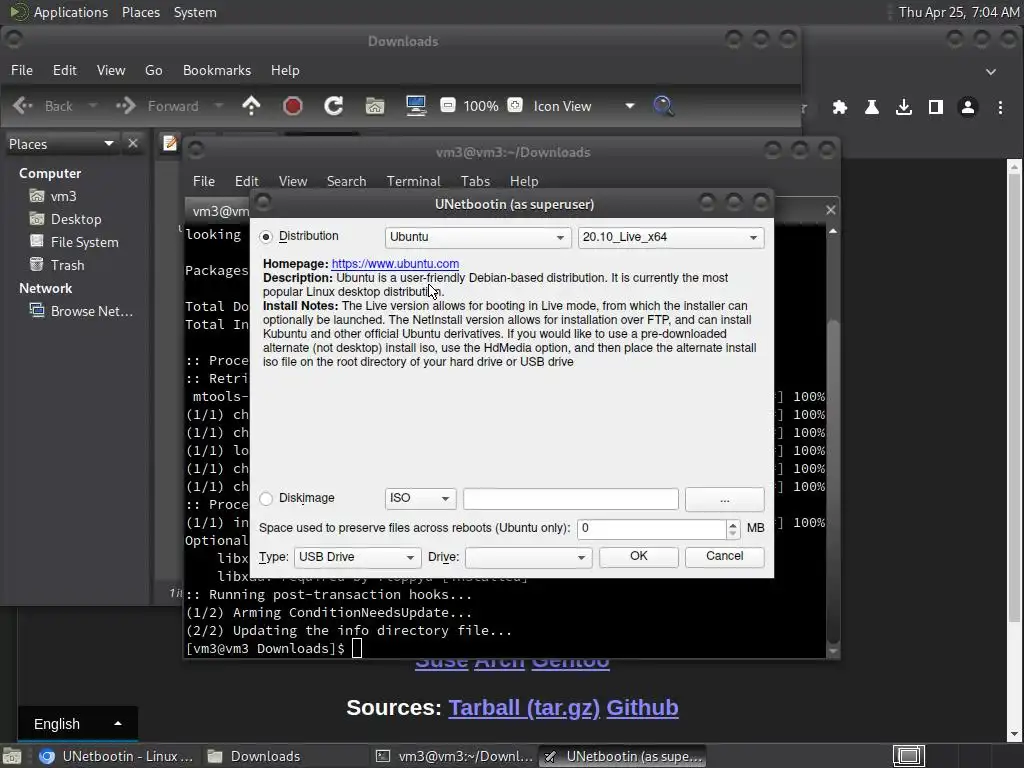Click the zoom in icon beside 100%

coord(515,105)
